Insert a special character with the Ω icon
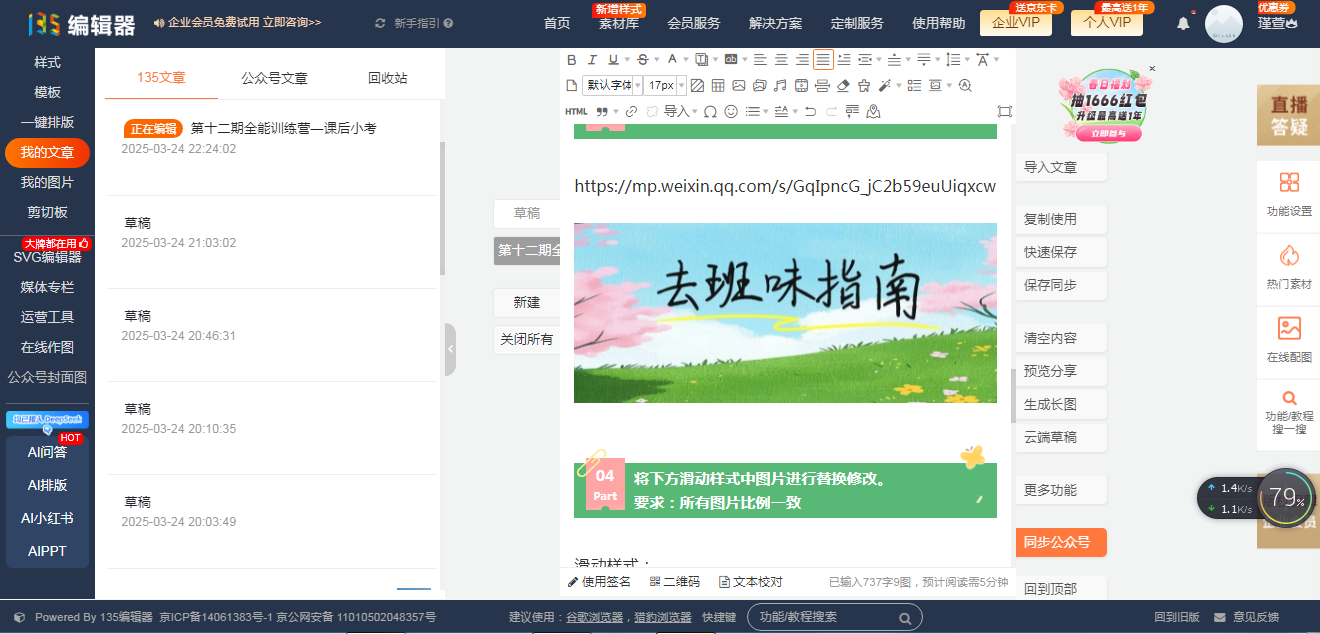Screen dimensions: 1320x634 coord(710,111)
